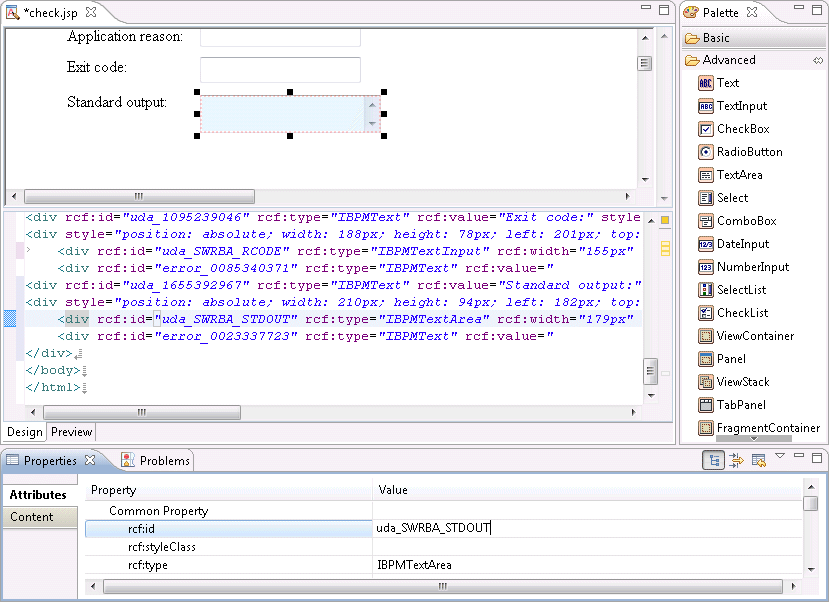
Task: Click design canvas scroll-down arrow
Action: [x=645, y=180]
